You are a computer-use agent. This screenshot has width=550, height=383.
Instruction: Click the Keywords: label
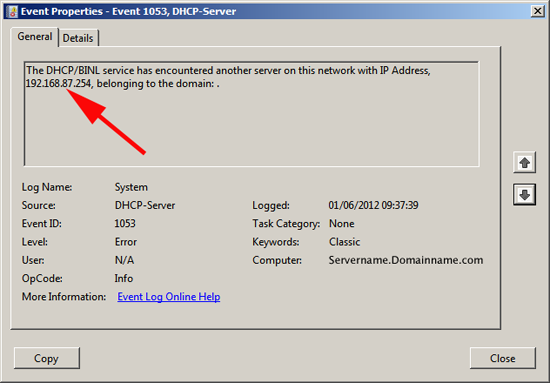pos(276,242)
